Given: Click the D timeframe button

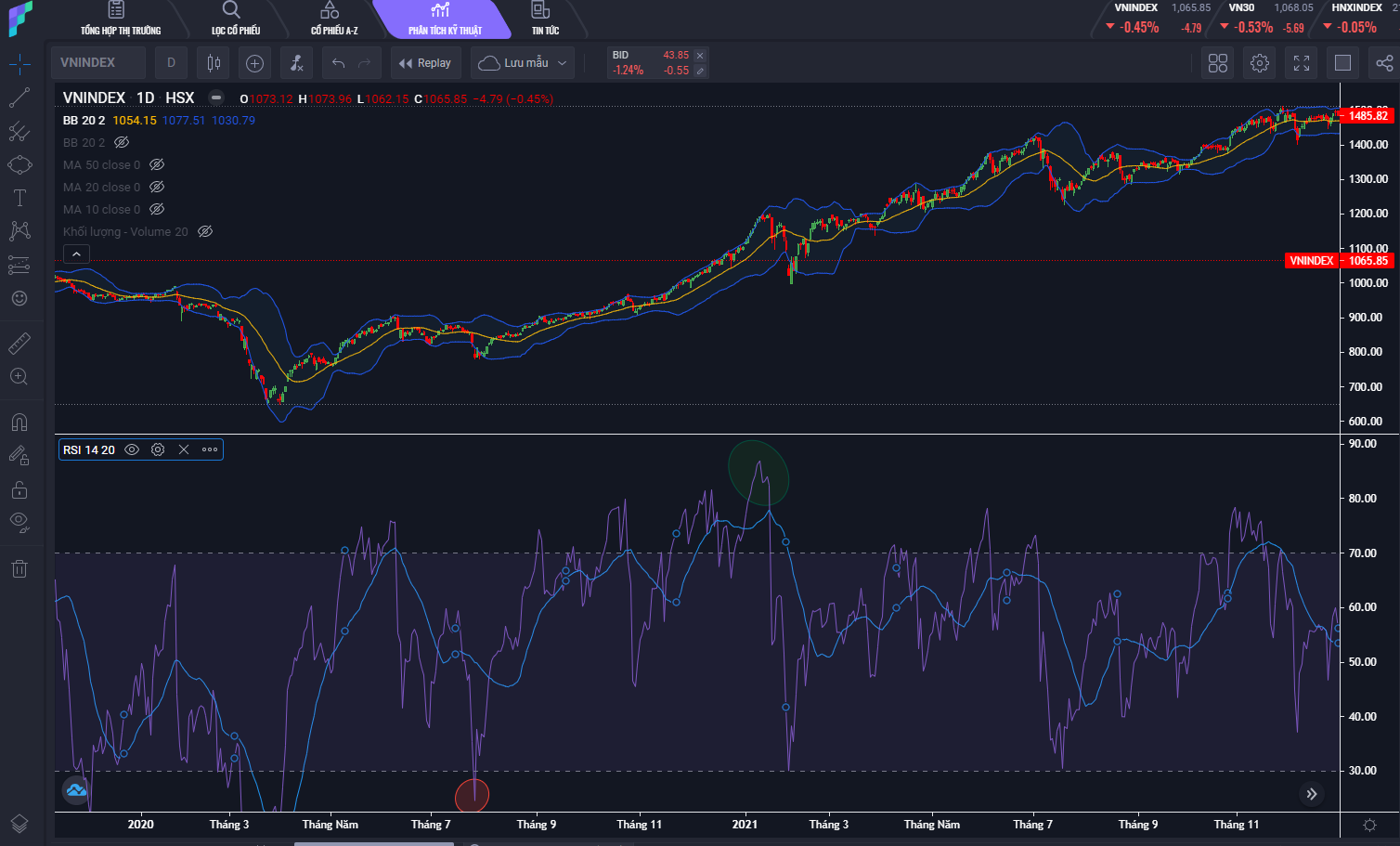Looking at the screenshot, I should 171,63.
